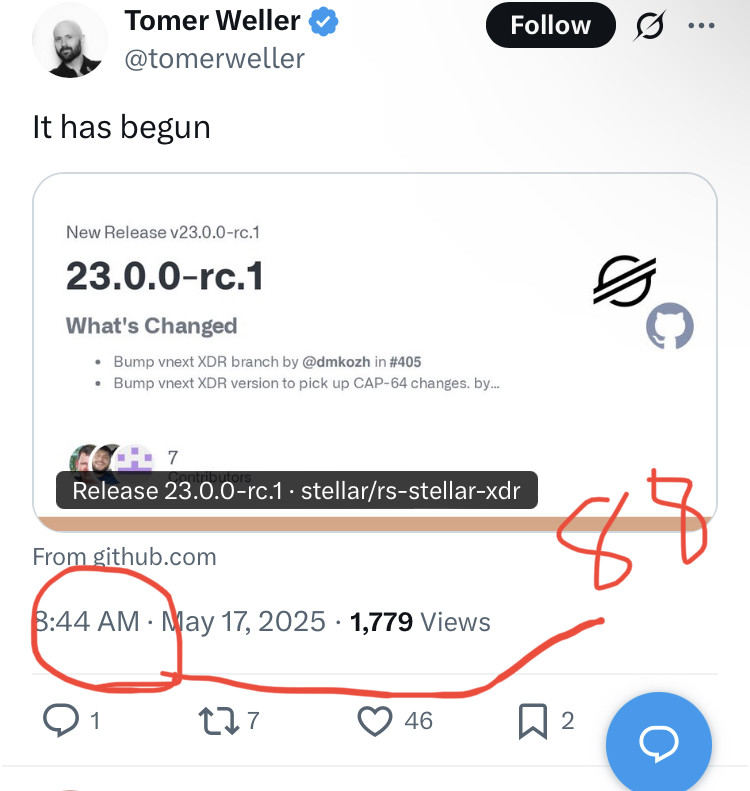Open the stellar/rs-stellar-xdr release caption

coord(297,491)
